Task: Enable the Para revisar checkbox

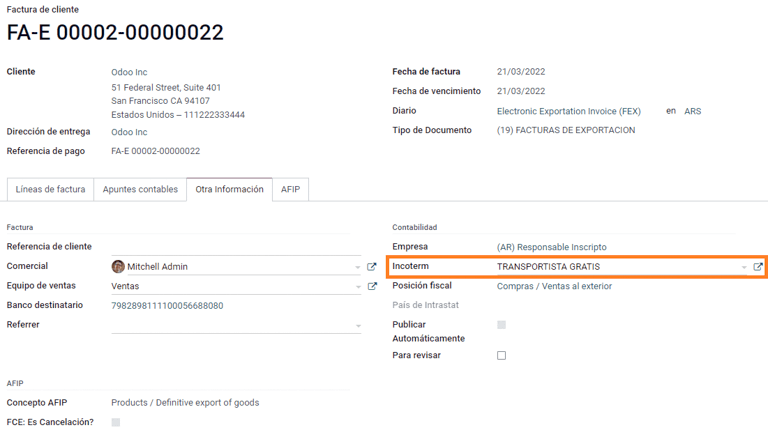Action: click(x=501, y=356)
